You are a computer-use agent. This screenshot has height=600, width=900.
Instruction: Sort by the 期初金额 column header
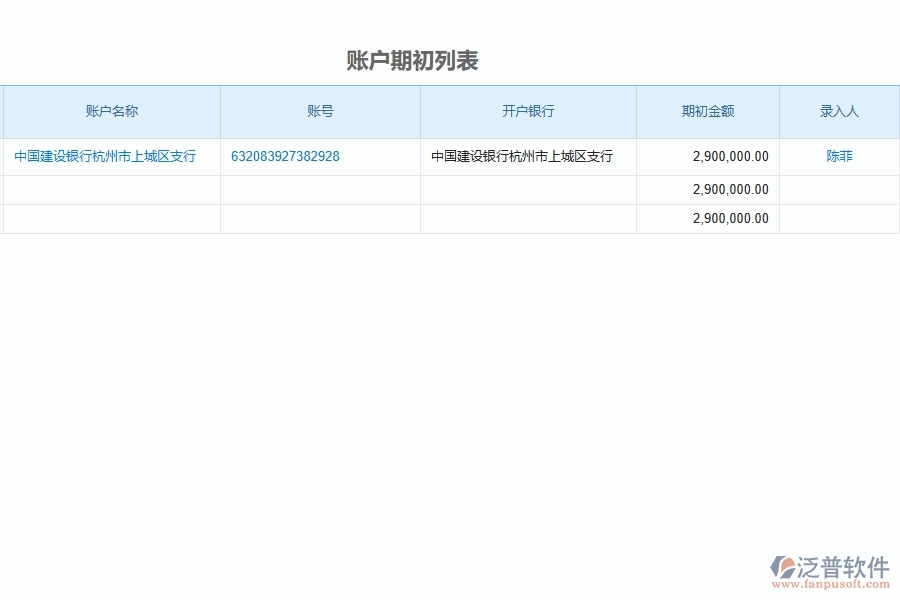[x=707, y=111]
